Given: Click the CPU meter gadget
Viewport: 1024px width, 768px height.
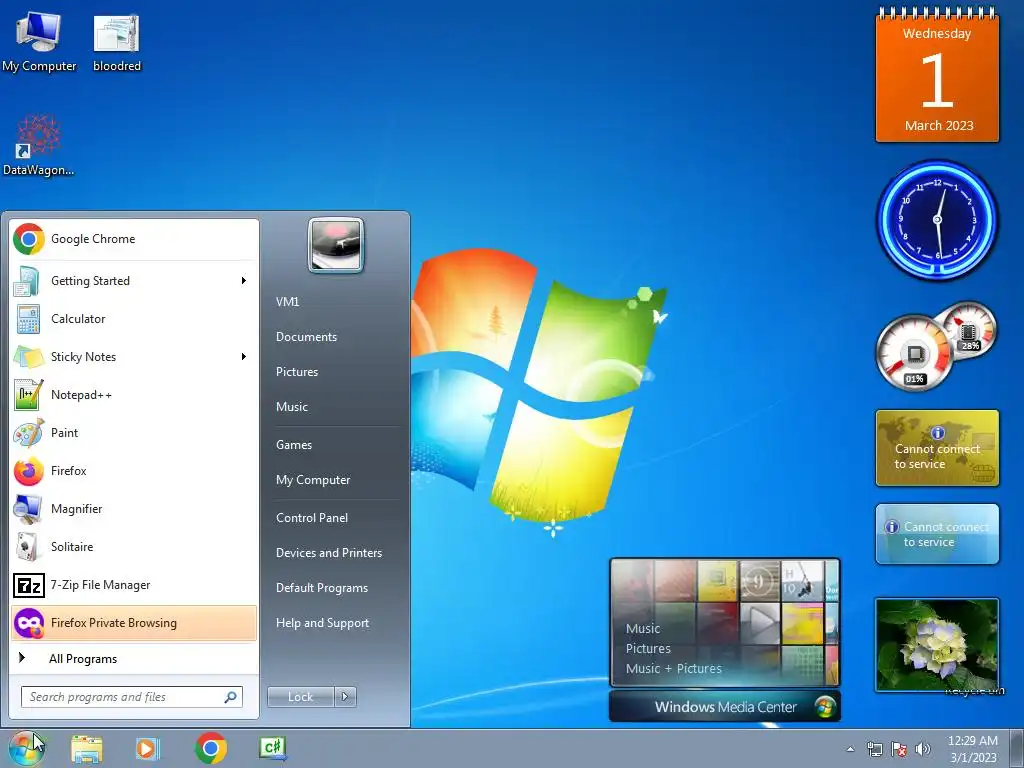Looking at the screenshot, I should pyautogui.click(x=935, y=346).
